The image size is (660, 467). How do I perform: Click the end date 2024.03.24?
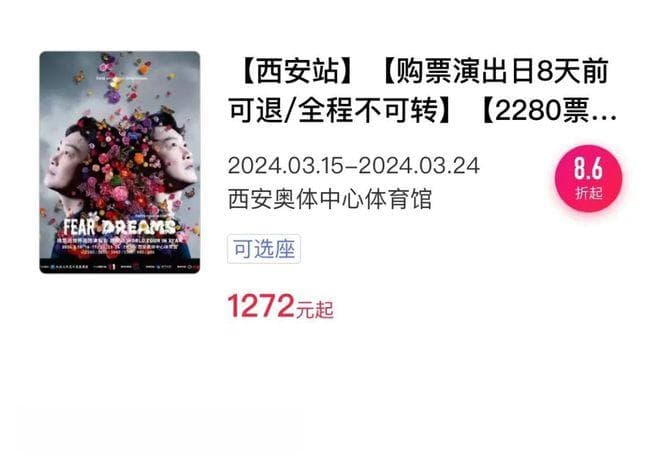419,165
